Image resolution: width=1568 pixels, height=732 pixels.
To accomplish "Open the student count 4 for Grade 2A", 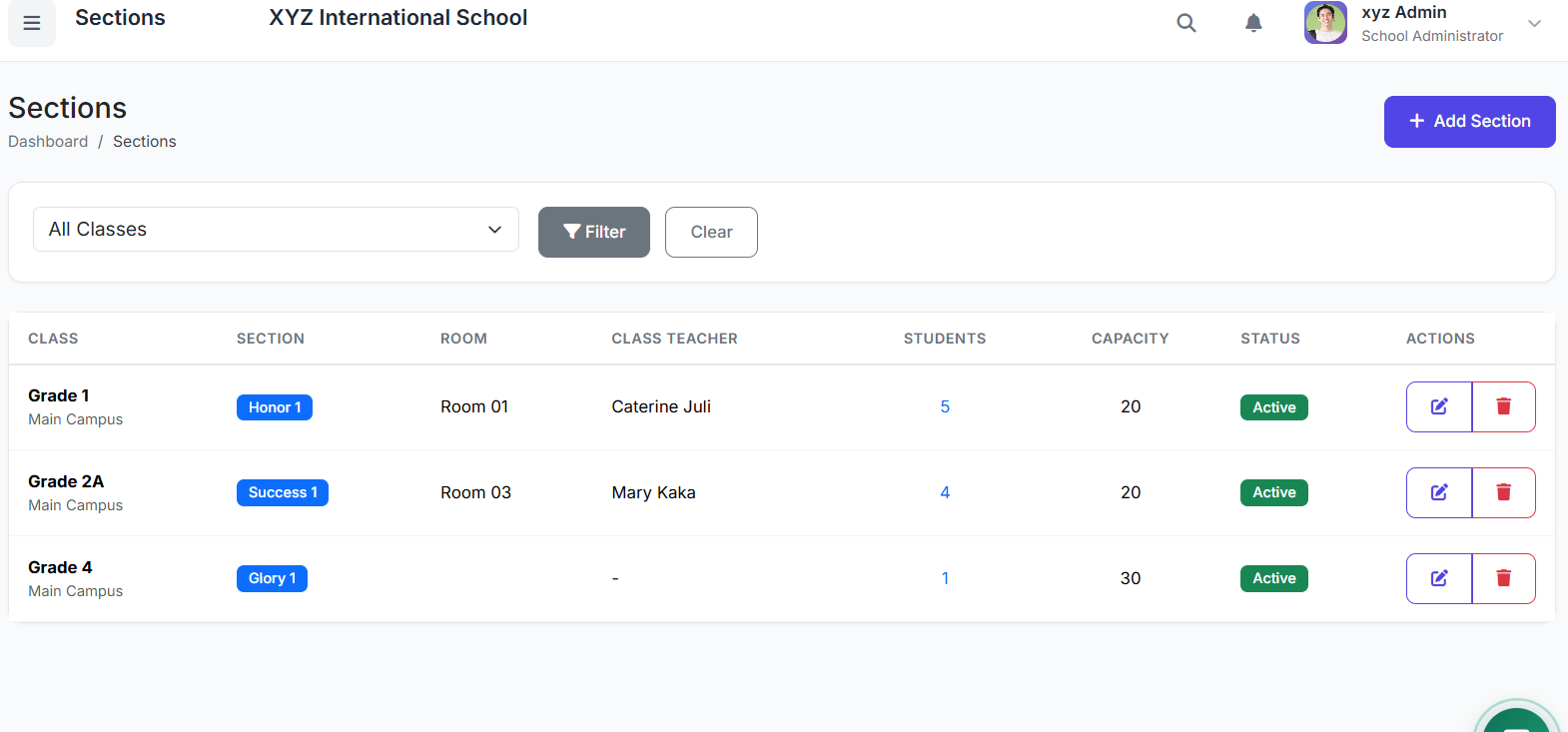I will tap(945, 492).
